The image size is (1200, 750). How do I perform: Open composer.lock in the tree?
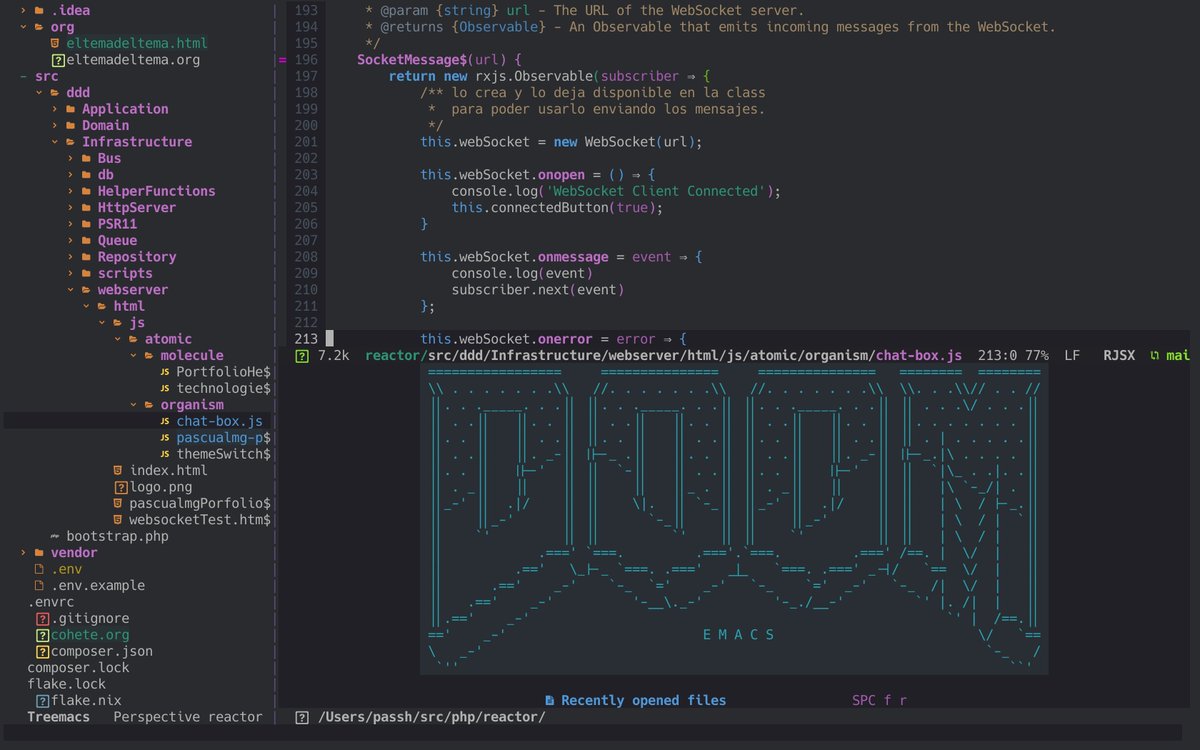[79, 668]
